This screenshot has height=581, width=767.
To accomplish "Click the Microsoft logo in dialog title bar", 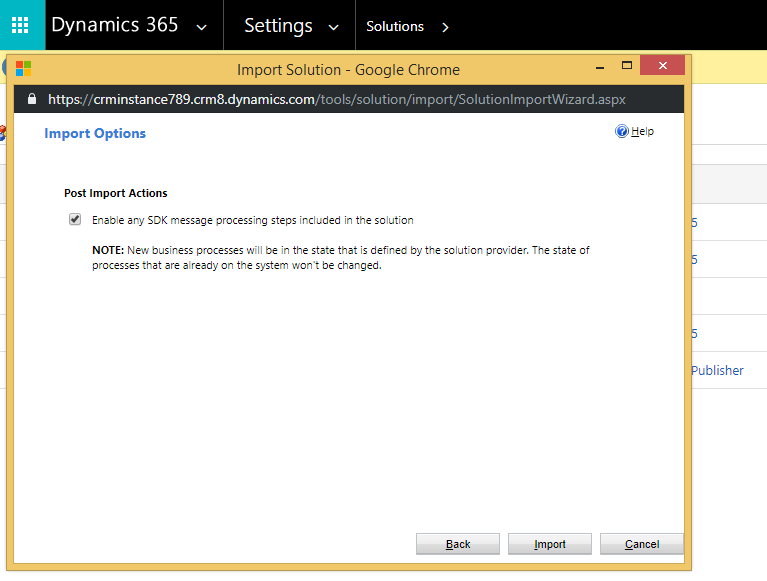I will point(23,69).
